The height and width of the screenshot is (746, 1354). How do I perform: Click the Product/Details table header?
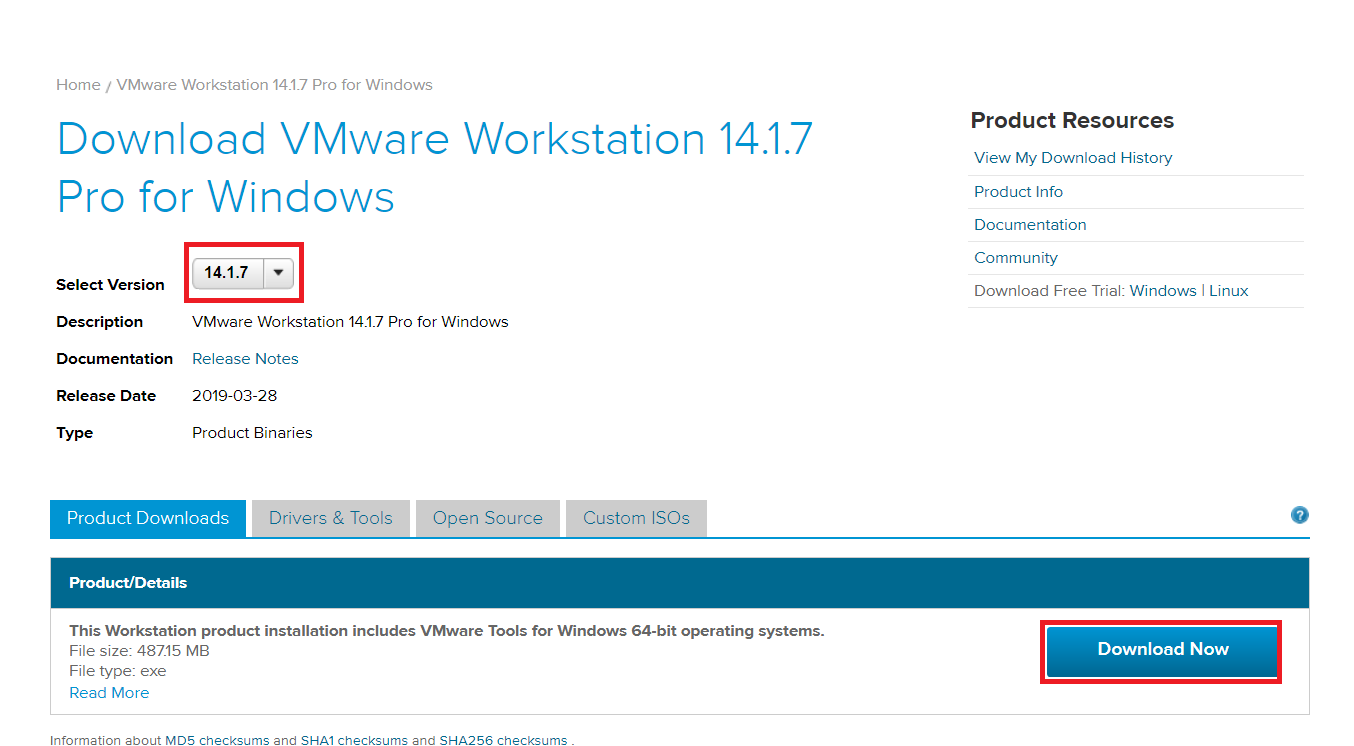tap(680, 583)
